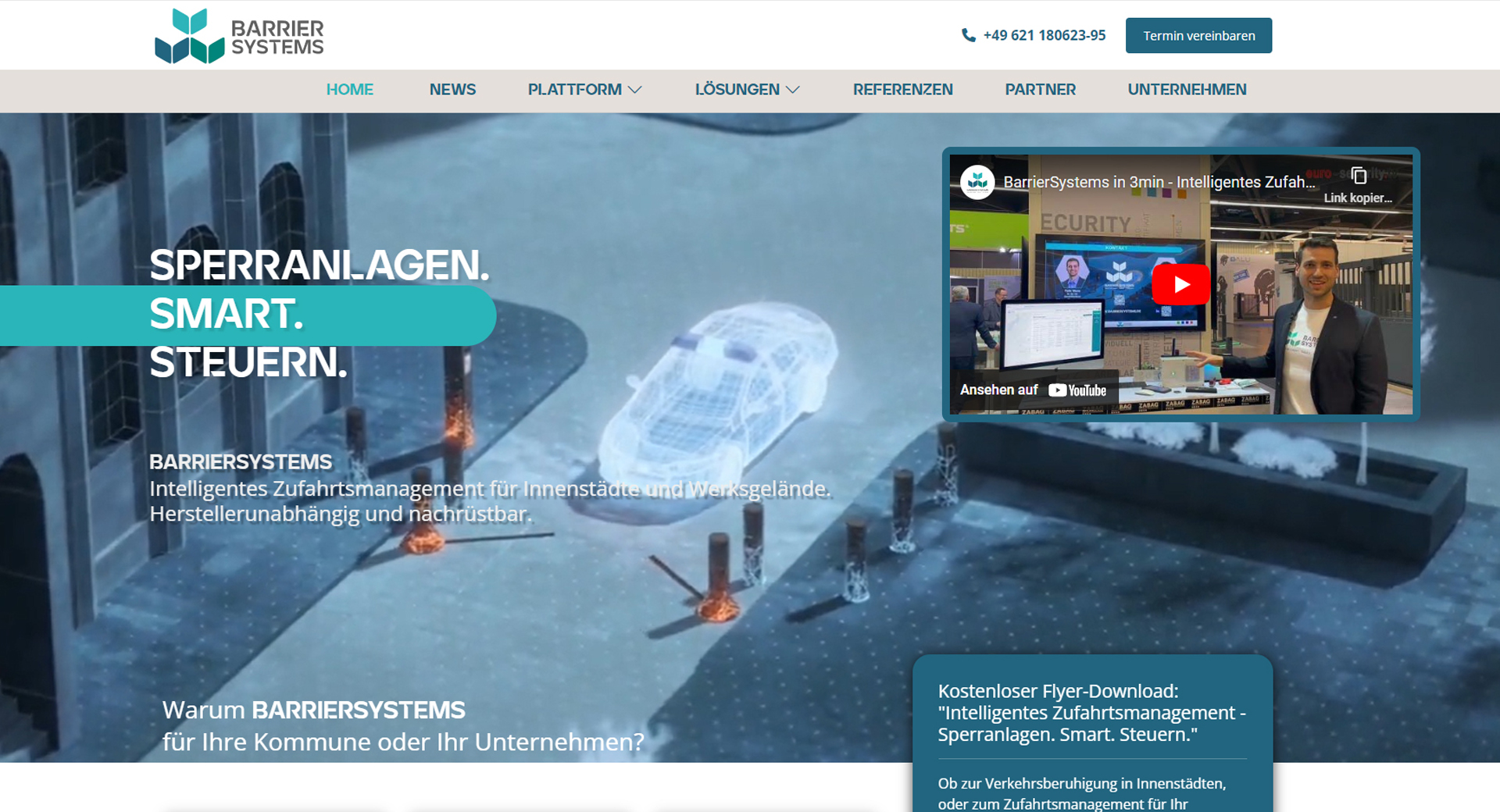Play the YouTube video with red button
This screenshot has width=1500, height=812.
[x=1180, y=285]
